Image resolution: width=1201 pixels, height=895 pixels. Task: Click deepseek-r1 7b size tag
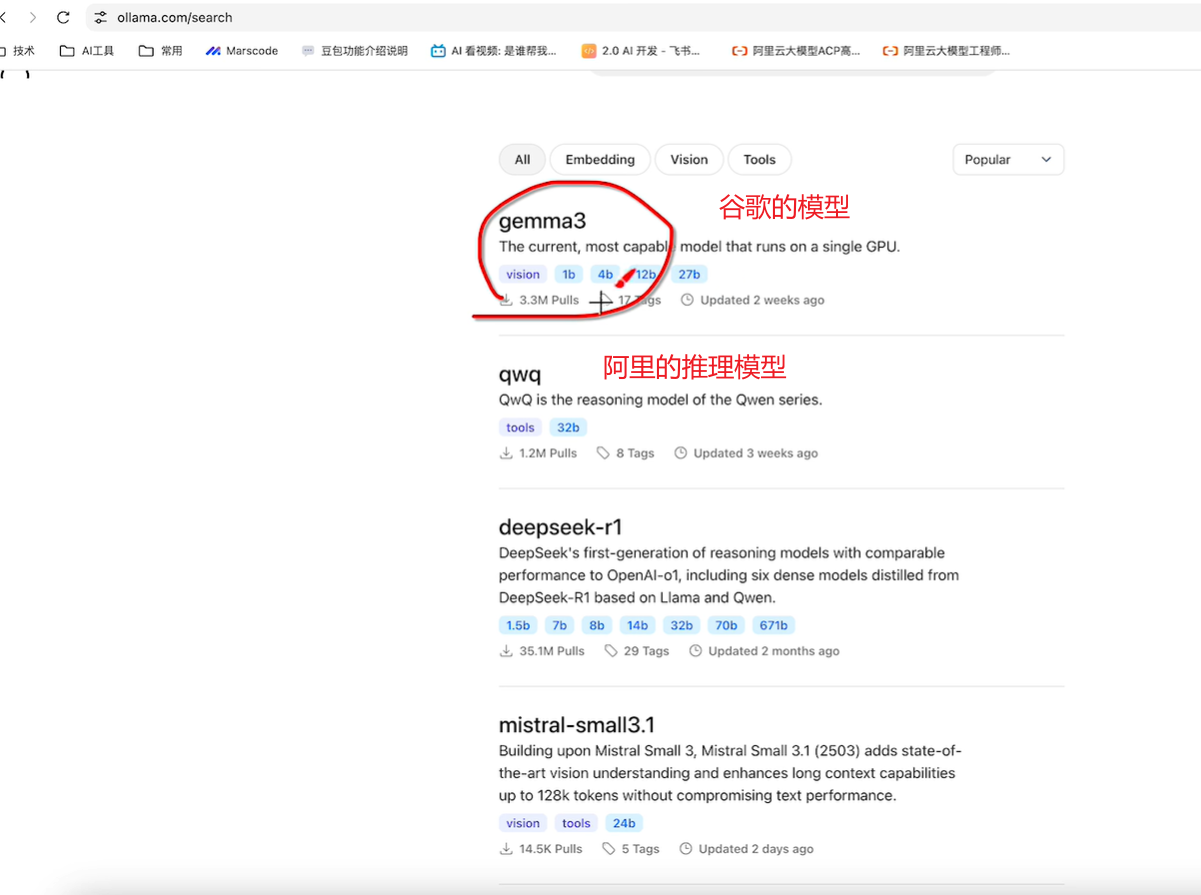click(560, 625)
